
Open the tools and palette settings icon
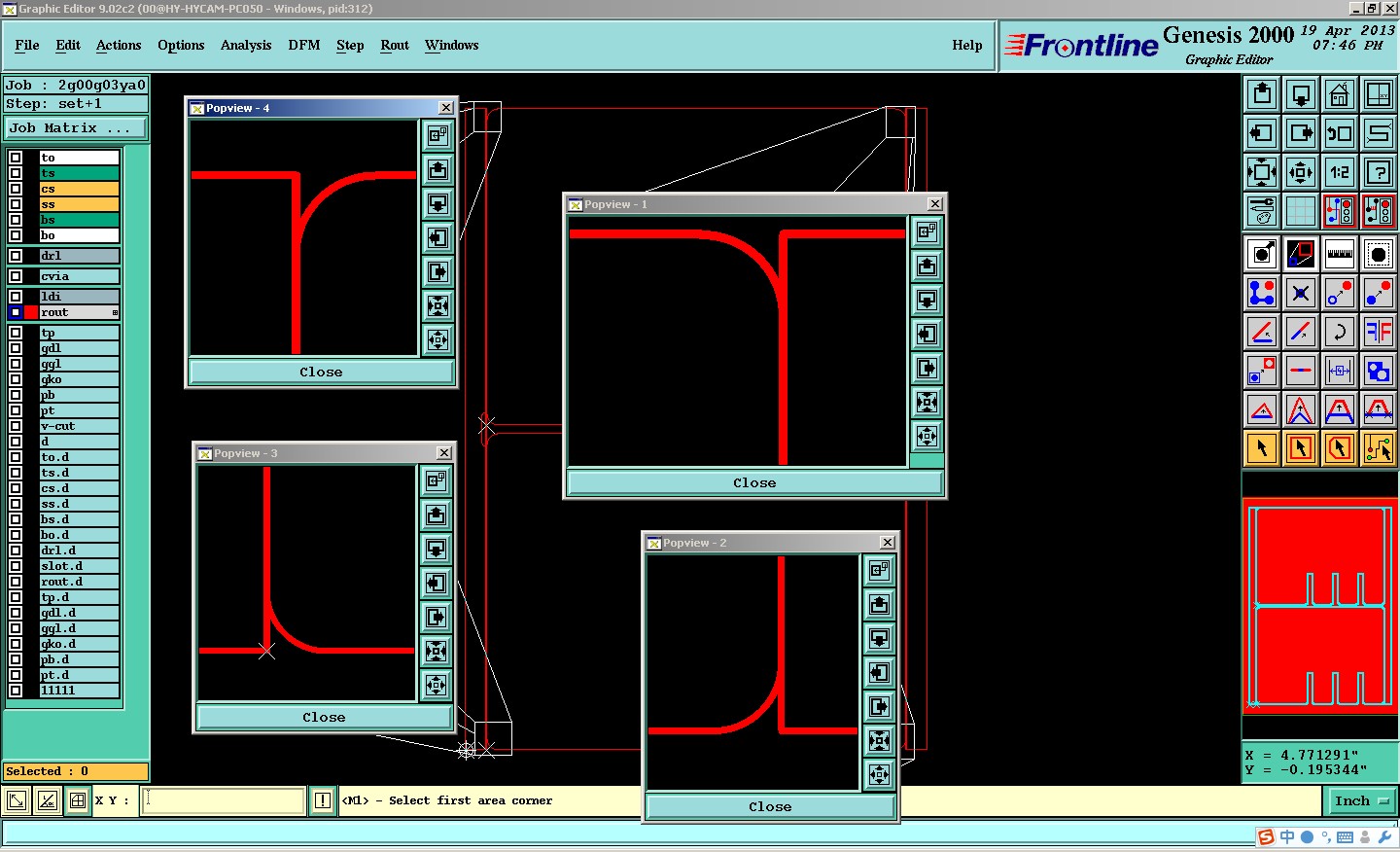pyautogui.click(x=1262, y=211)
